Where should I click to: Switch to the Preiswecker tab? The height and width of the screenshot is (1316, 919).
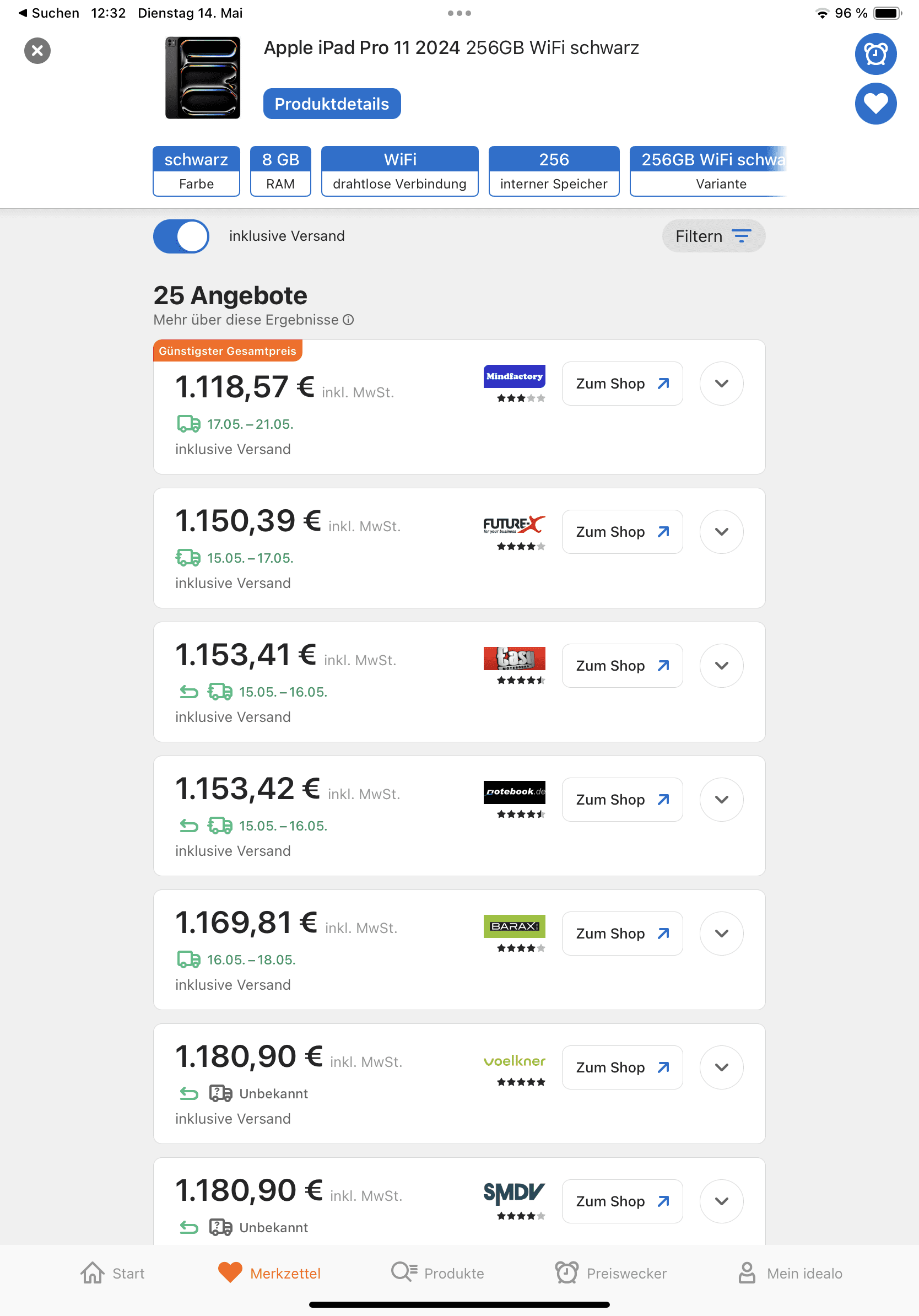tap(611, 1273)
